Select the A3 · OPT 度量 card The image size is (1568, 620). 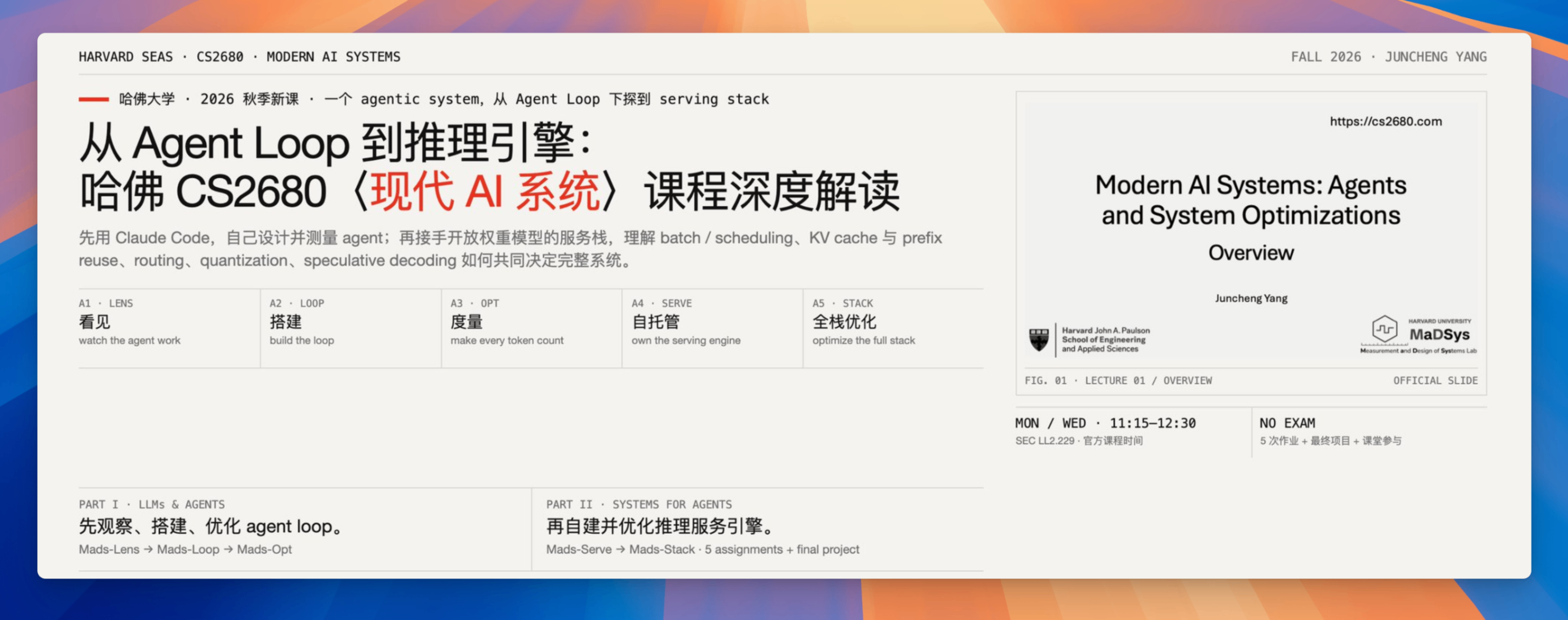click(x=531, y=328)
